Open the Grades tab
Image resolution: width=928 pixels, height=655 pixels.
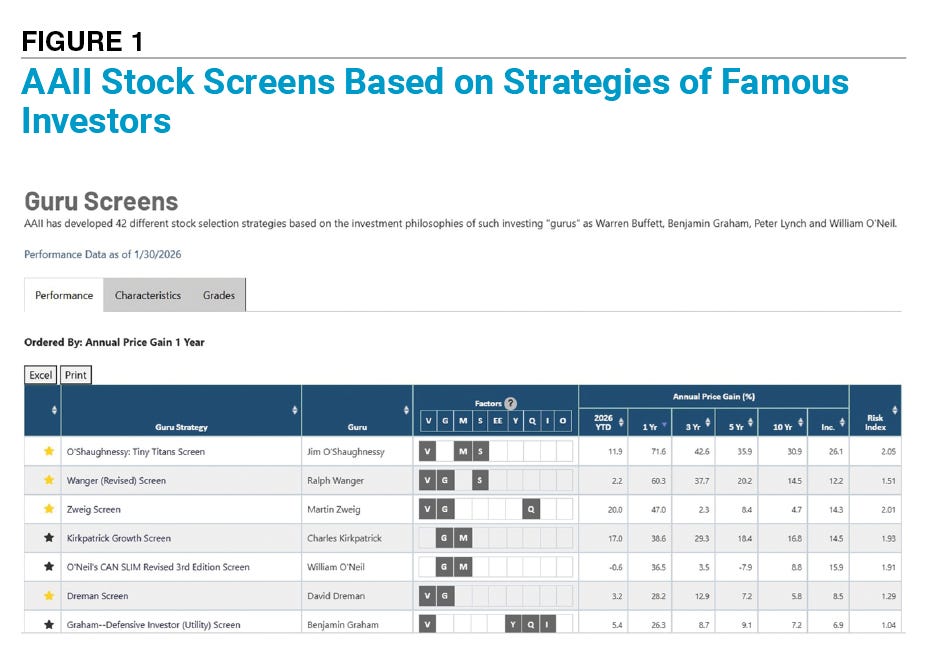(x=222, y=295)
